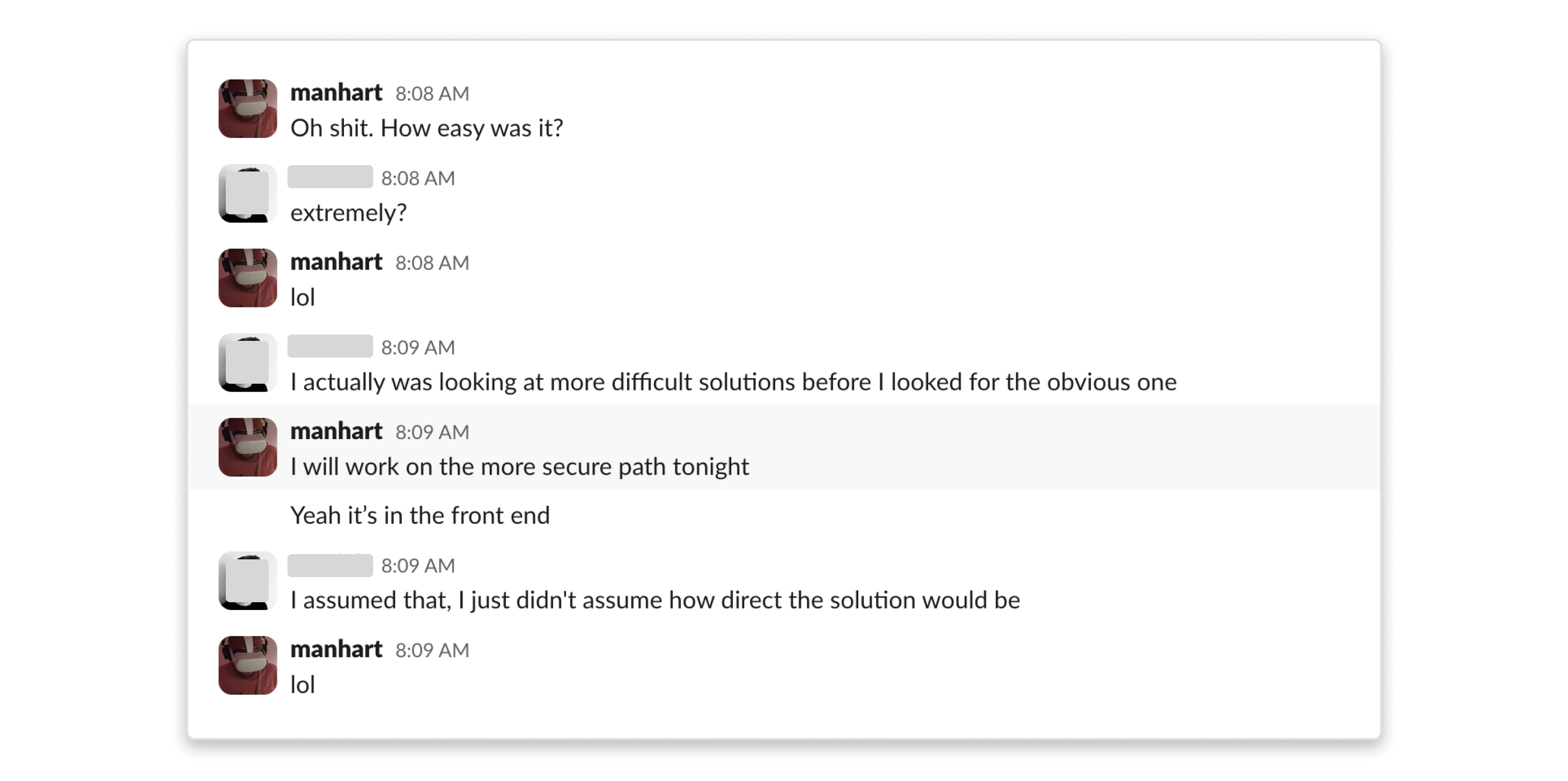Click the timestamp on "Oh shit. How easy" message
The width and height of the screenshot is (1568, 781).
432,94
